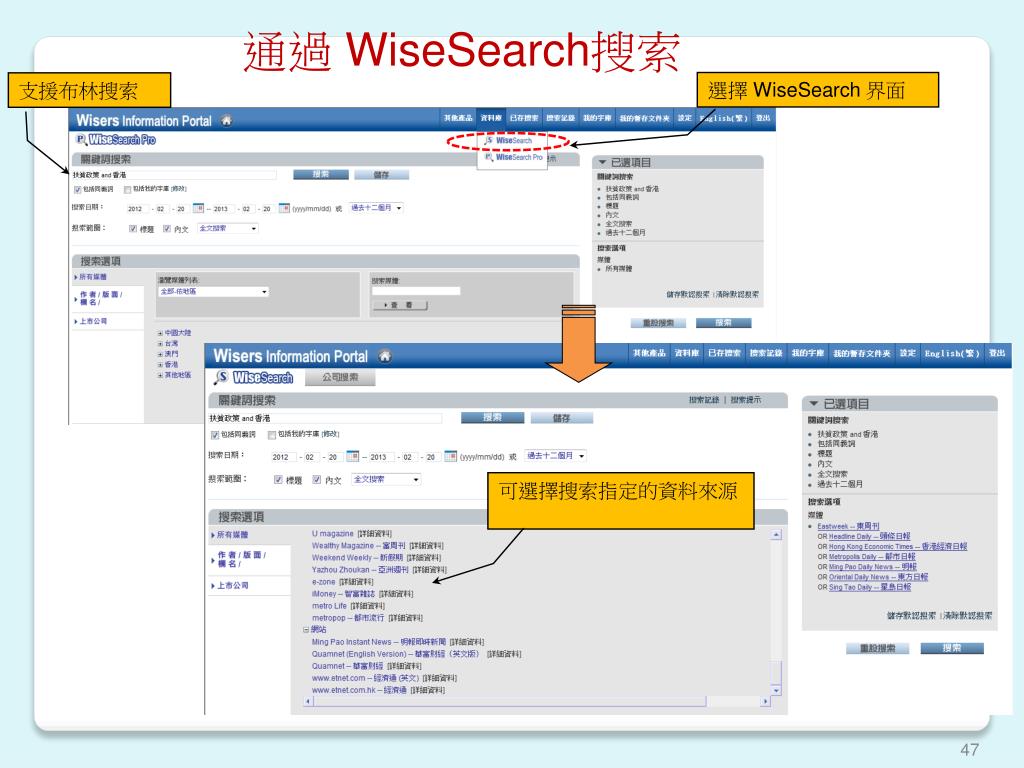Image resolution: width=1024 pixels, height=768 pixels.
Task: Select WiseSearch Pro in the 資料庫 dropdown menu
Action: (514, 157)
